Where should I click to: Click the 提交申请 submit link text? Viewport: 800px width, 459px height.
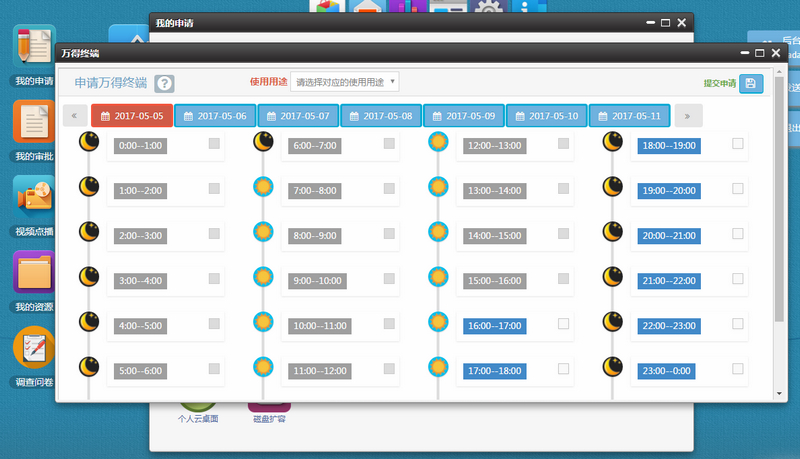point(720,84)
